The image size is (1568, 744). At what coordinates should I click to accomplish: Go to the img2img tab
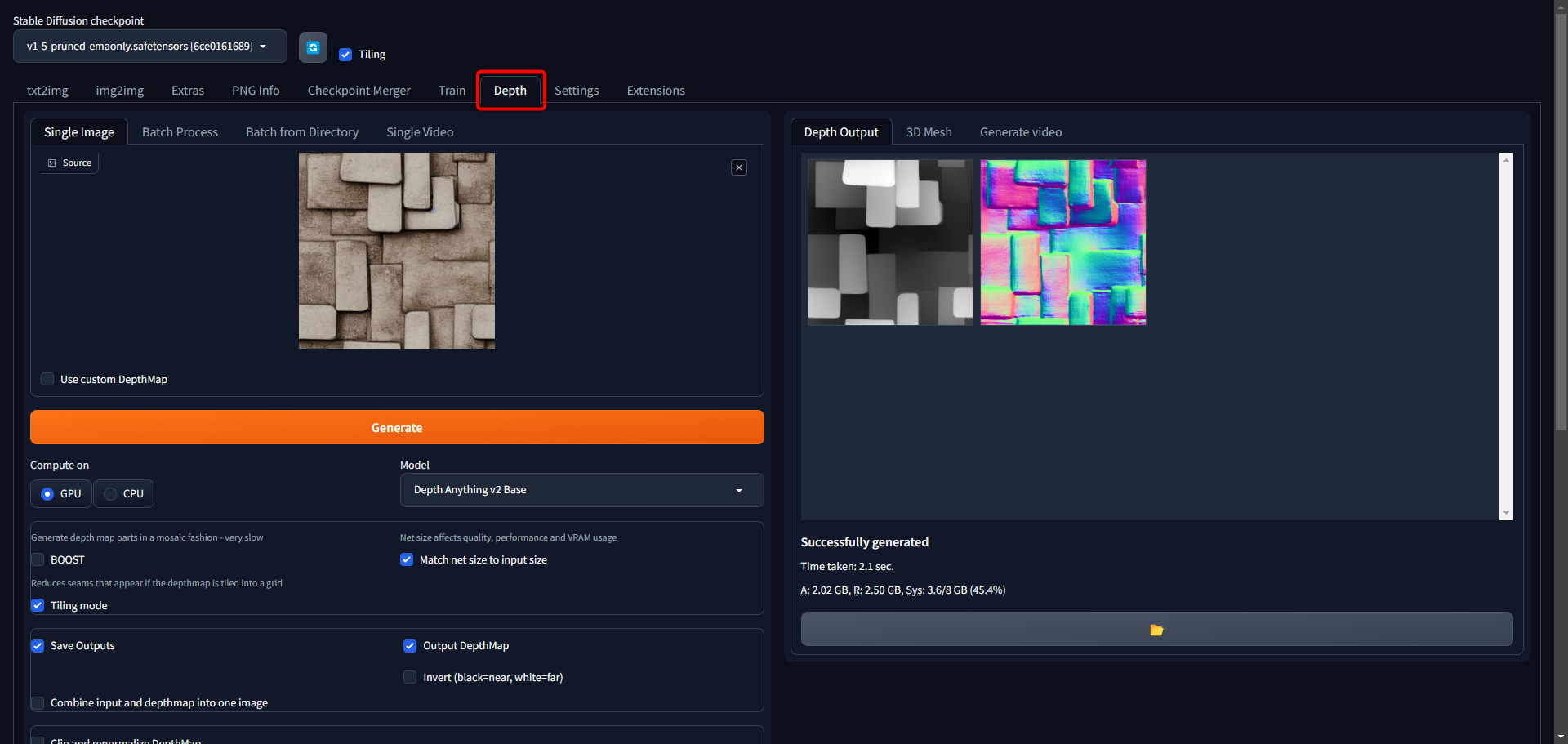coord(119,91)
